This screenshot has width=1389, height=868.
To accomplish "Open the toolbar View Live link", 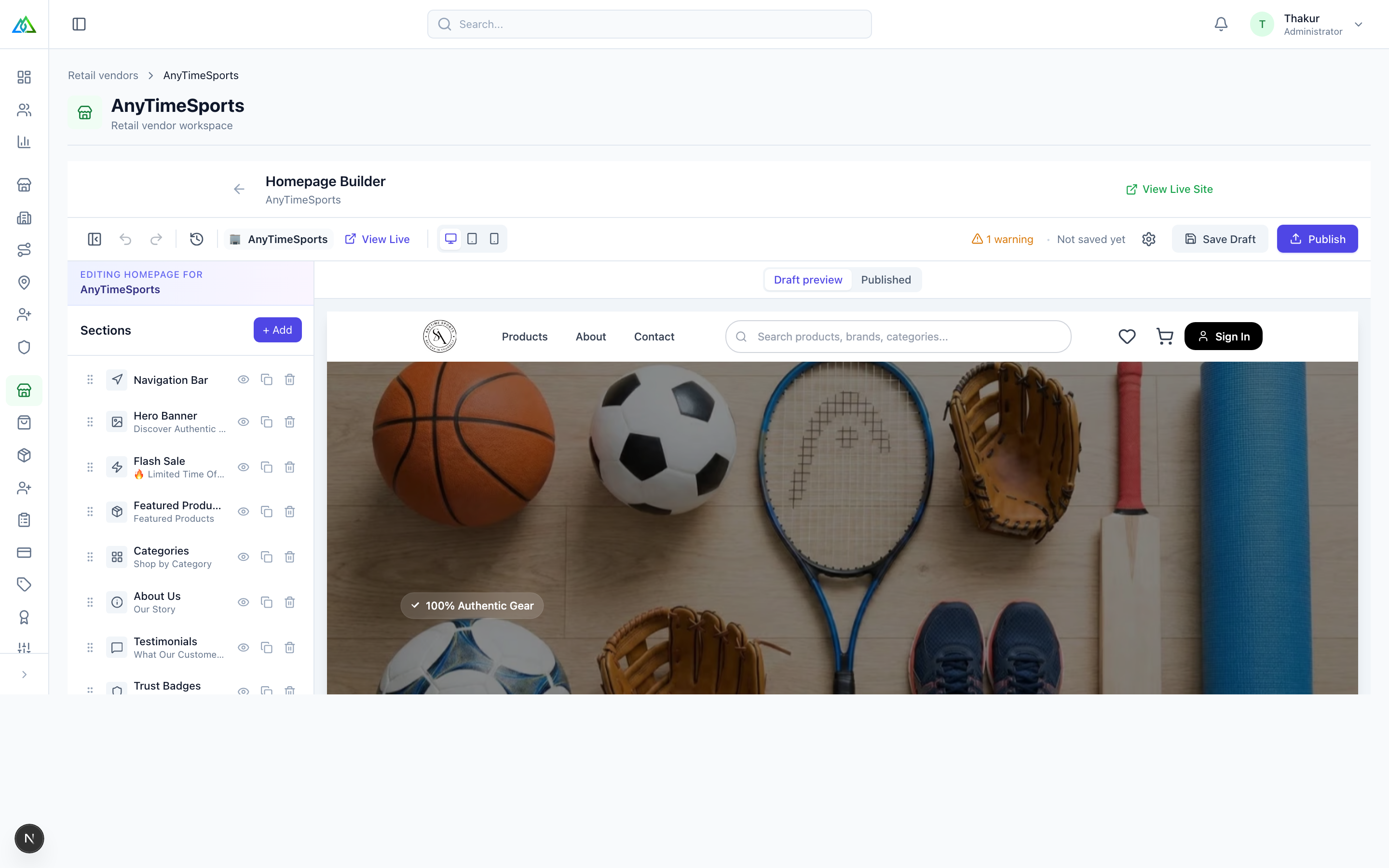I will tap(377, 239).
